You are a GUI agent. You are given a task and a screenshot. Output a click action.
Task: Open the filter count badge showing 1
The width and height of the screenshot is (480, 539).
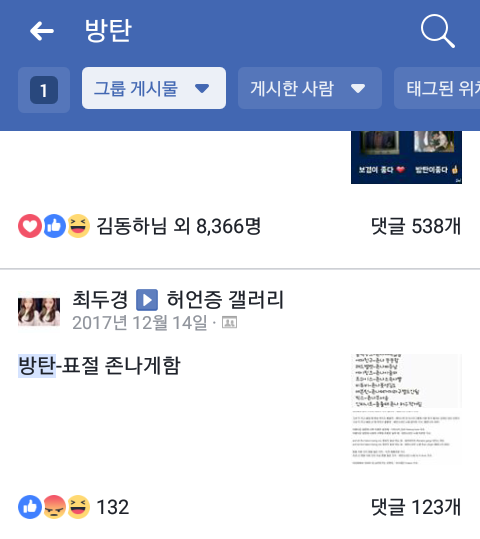point(44,90)
